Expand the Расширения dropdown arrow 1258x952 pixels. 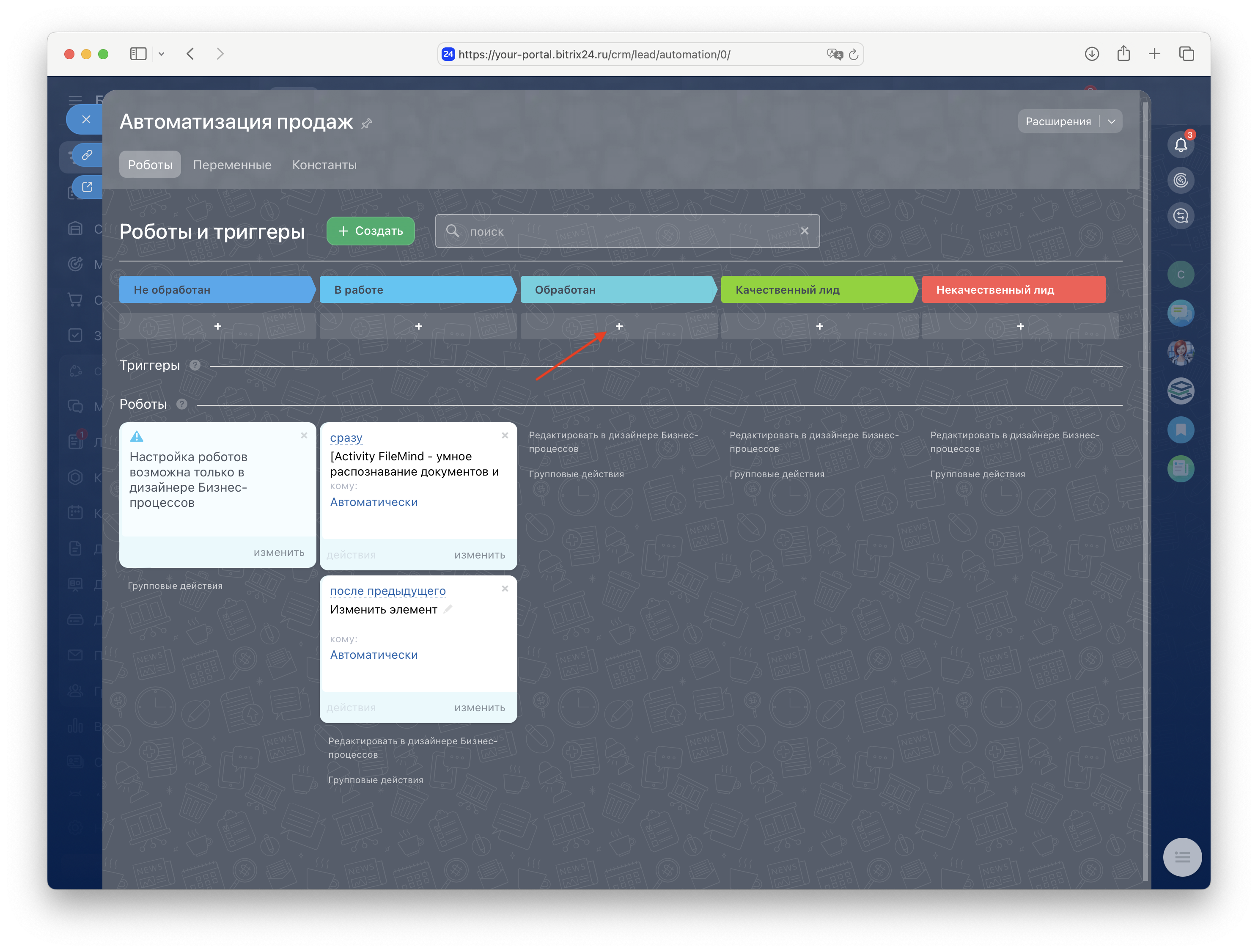click(x=1111, y=122)
